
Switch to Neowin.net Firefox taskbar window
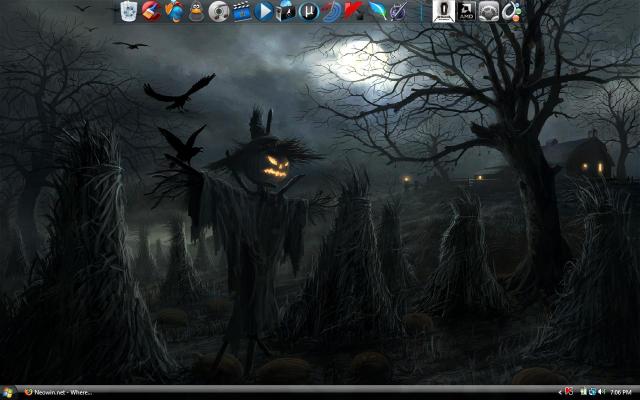[58, 393]
